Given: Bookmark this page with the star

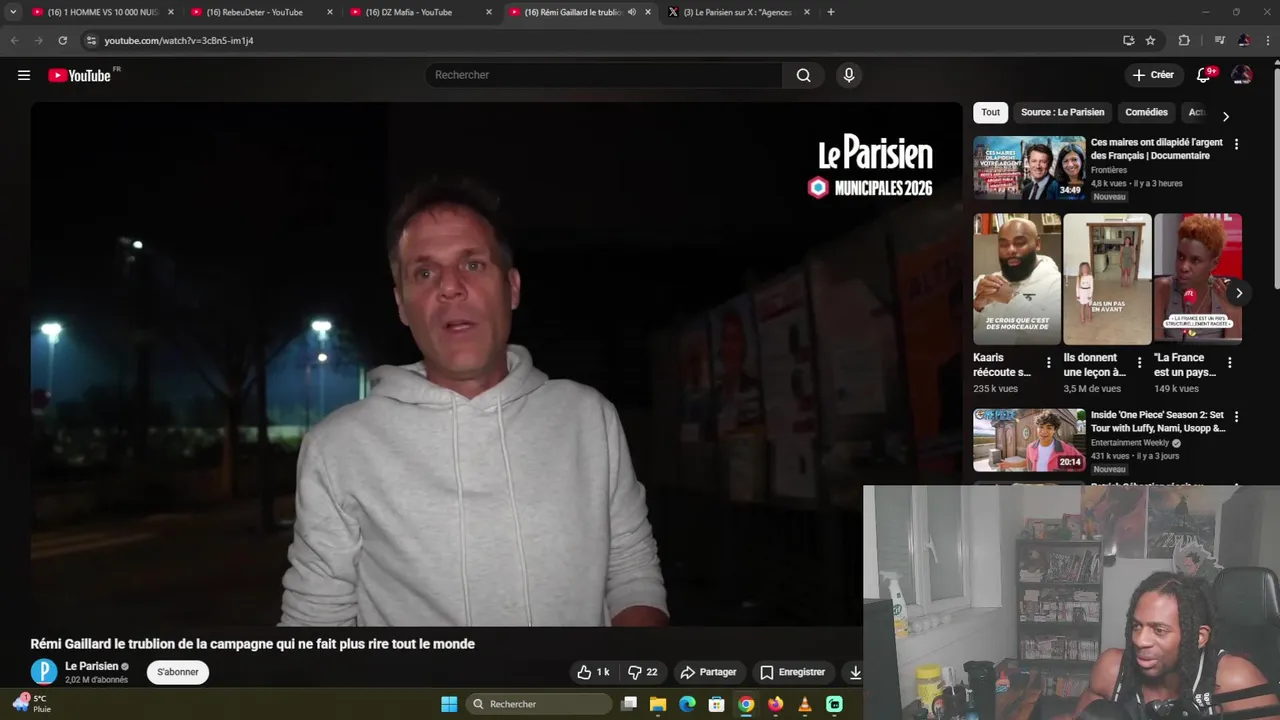Looking at the screenshot, I should click(1151, 40).
